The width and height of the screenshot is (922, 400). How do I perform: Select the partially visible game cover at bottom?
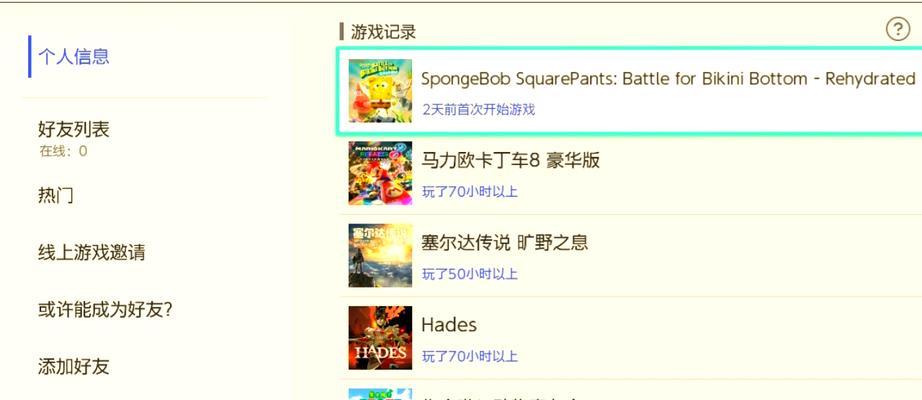tap(380, 394)
